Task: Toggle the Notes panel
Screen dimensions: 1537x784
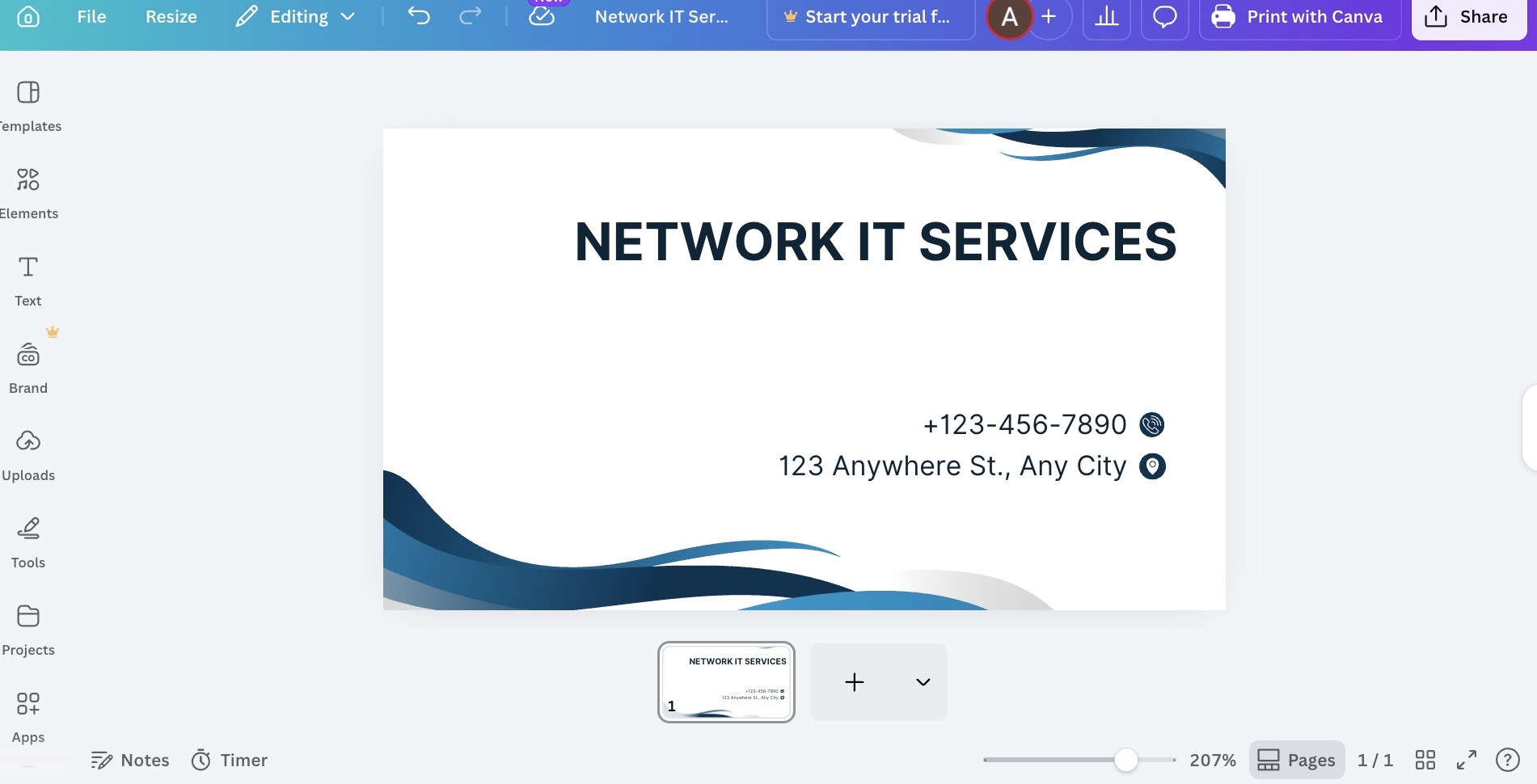Action: click(x=130, y=760)
